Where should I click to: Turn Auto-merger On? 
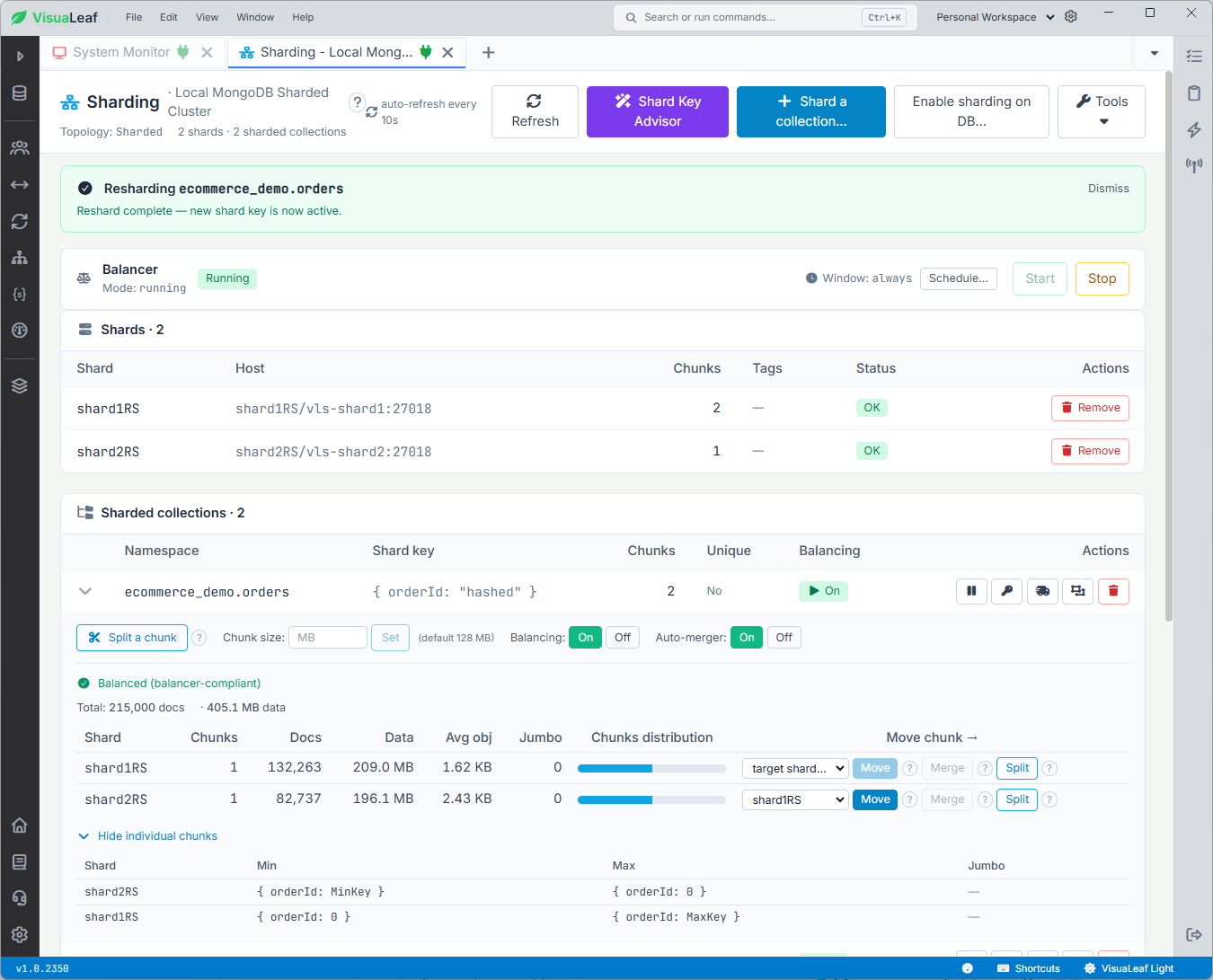747,638
